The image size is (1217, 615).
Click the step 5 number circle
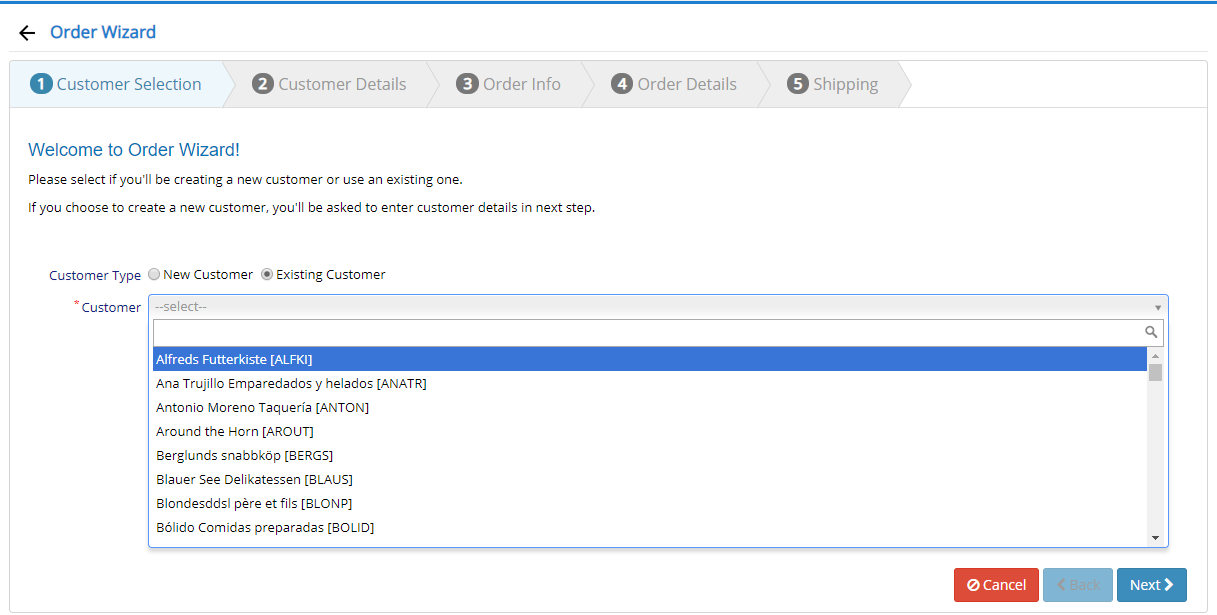point(797,84)
